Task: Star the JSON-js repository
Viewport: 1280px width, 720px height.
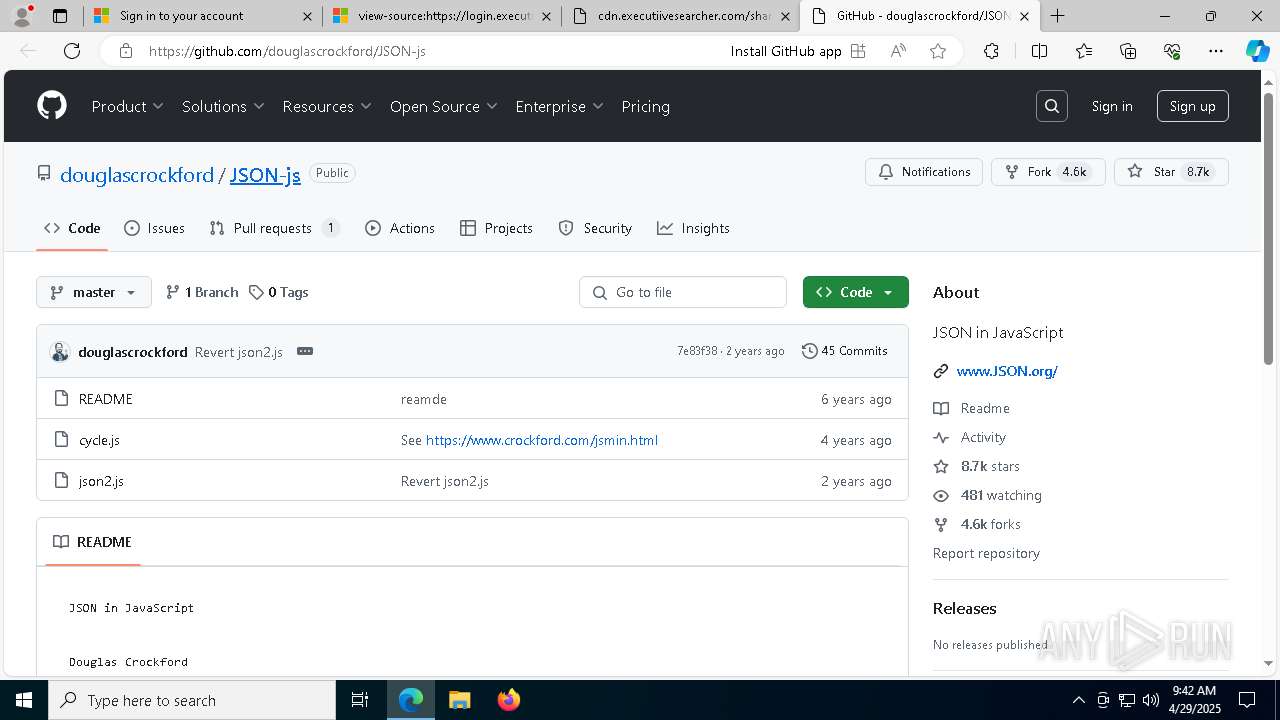Action: 1171,172
